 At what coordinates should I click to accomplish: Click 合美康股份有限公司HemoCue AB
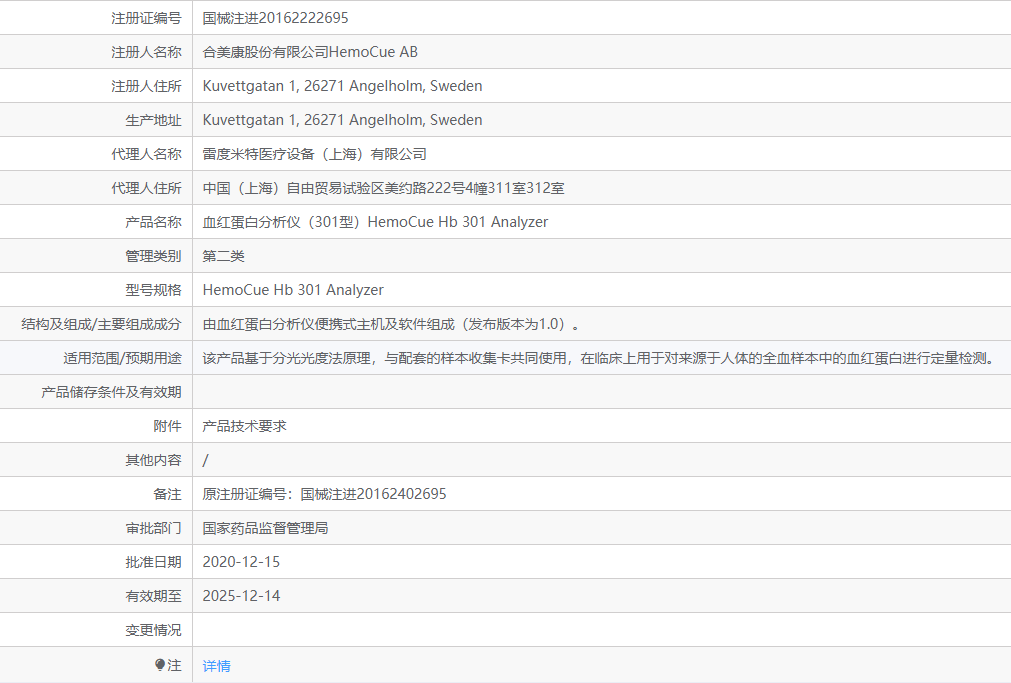pyautogui.click(x=310, y=52)
